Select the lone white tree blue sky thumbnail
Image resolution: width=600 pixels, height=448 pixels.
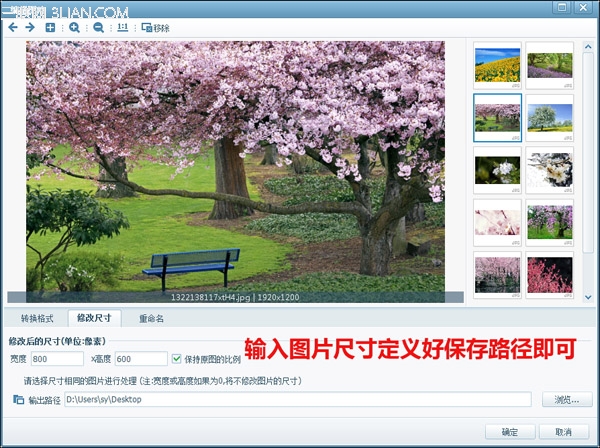(x=550, y=118)
